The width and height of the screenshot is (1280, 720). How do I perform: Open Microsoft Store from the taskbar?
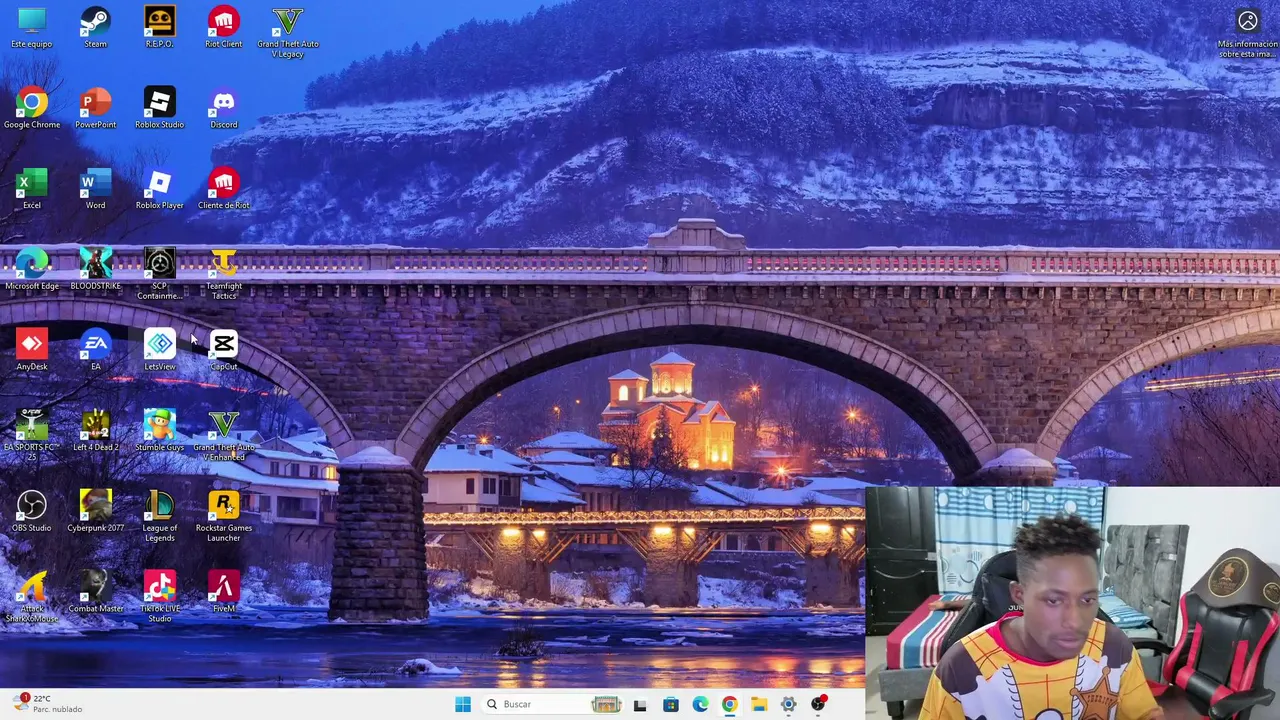pyautogui.click(x=670, y=704)
